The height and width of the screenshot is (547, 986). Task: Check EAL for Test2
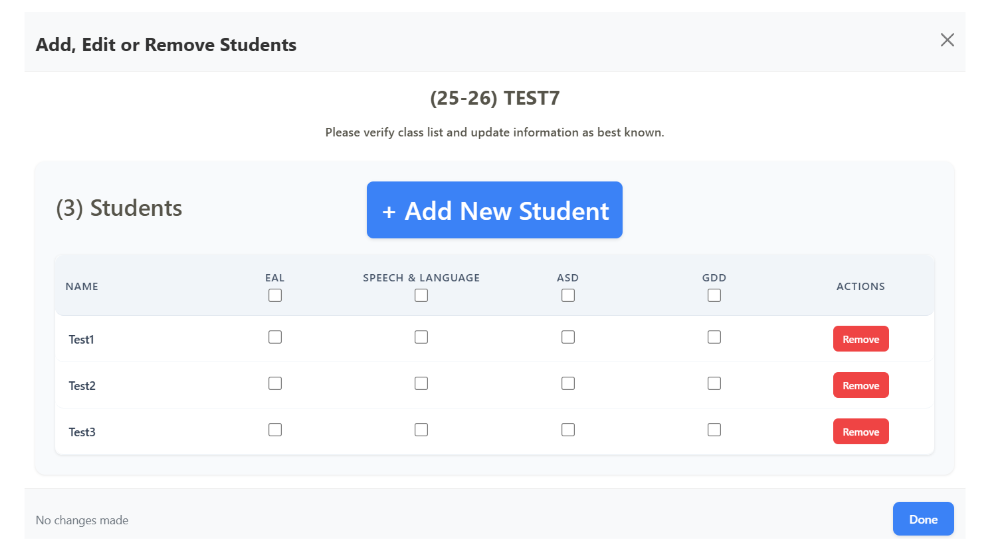click(x=275, y=383)
